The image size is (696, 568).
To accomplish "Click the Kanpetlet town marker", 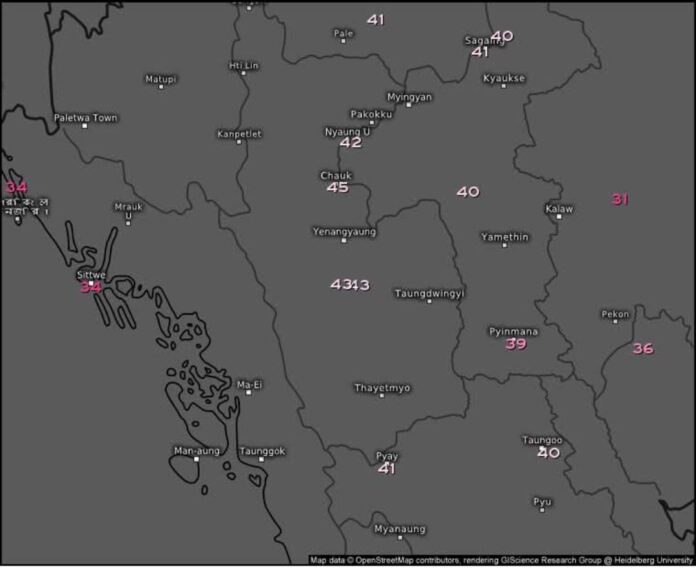I will tap(239, 142).
